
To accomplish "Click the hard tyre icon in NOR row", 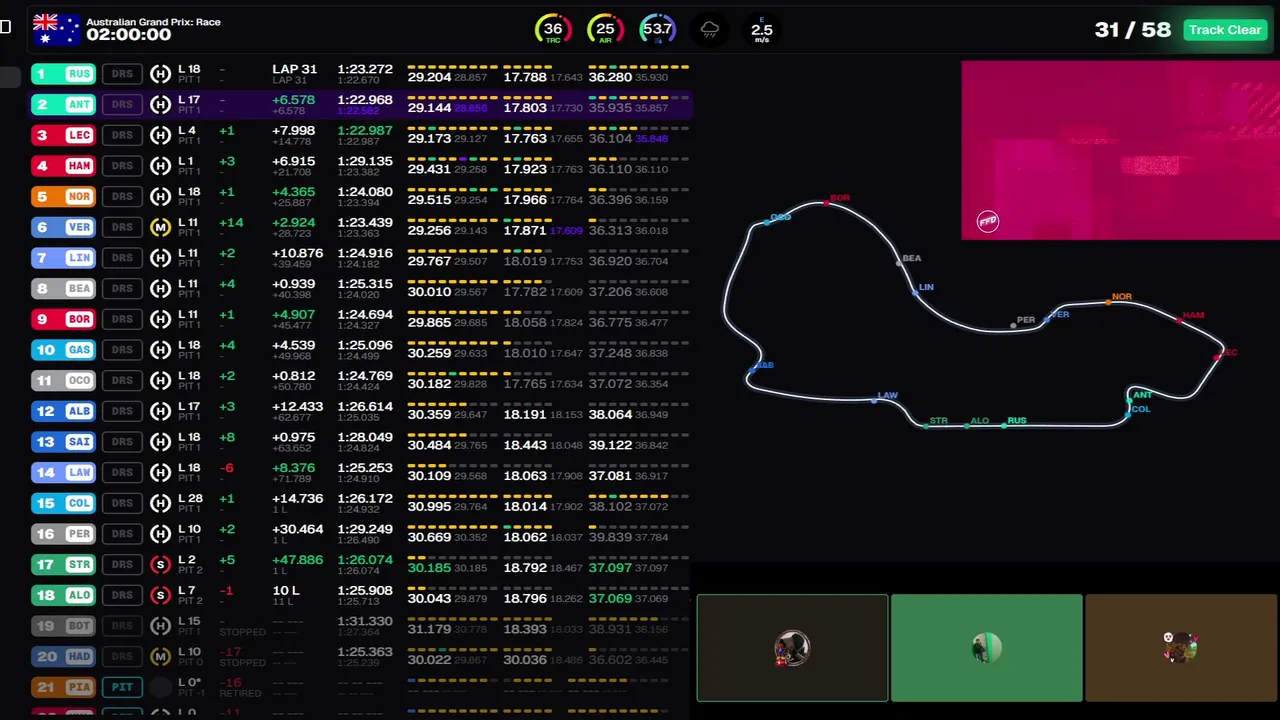I will (160, 196).
